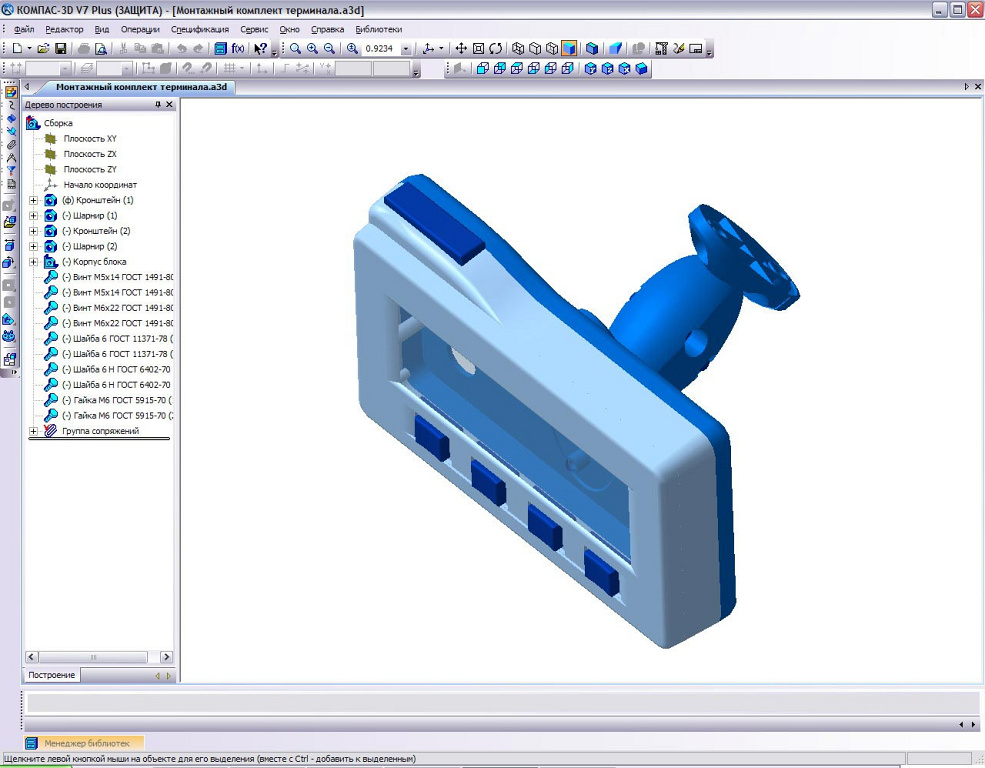Toggle the shaded rendering display mode
985x768 pixels.
(x=569, y=48)
